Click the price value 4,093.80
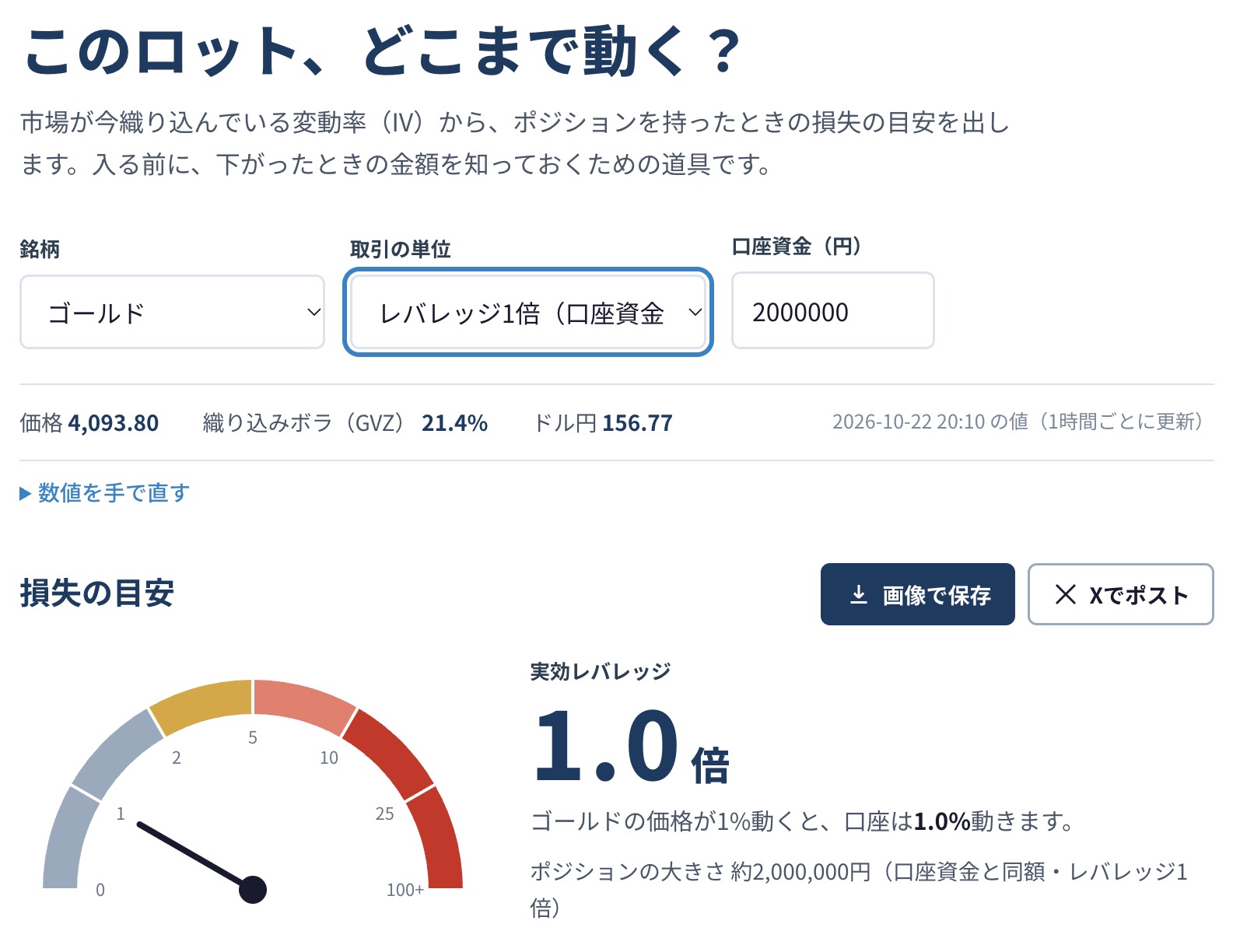 pyautogui.click(x=114, y=423)
